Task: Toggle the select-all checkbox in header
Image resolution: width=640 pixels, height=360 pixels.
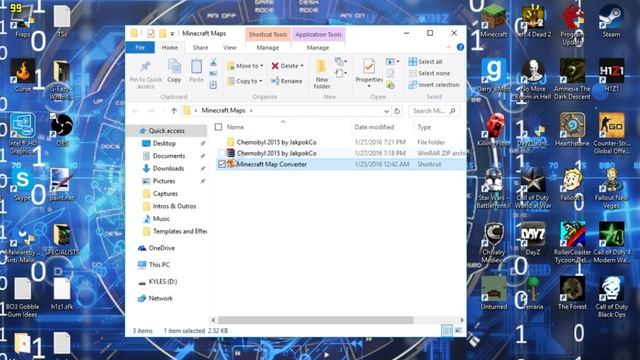Action: coord(218,127)
